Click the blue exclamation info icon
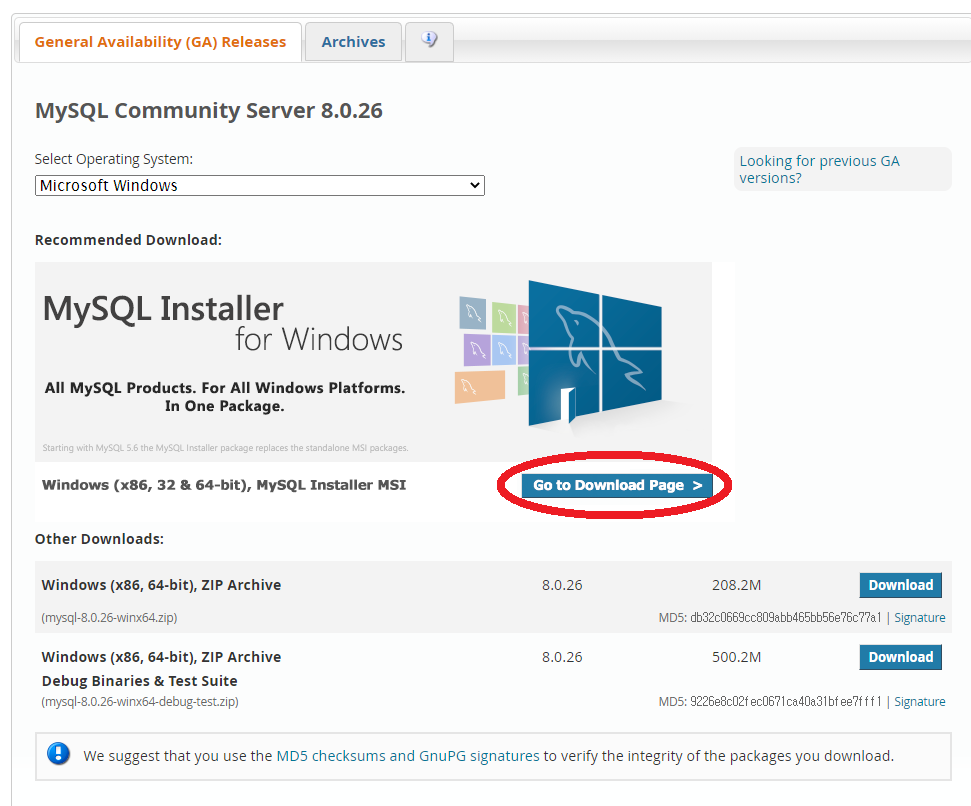Screen dimensions: 971x806 point(58,754)
